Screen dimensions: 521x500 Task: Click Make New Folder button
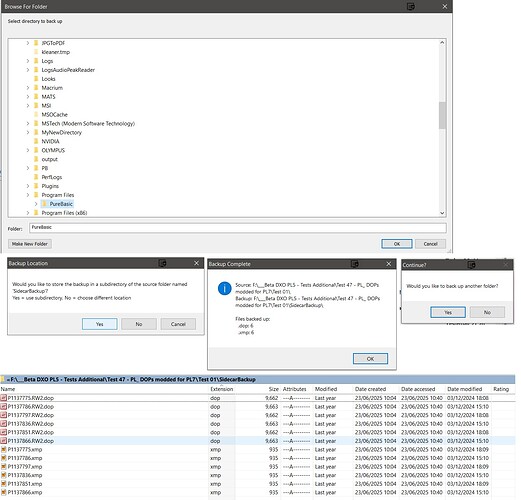(x=30, y=244)
